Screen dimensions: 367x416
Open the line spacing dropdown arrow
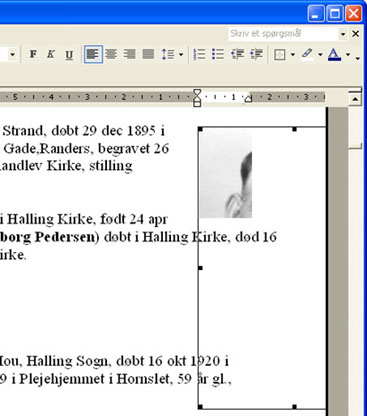[181, 54]
